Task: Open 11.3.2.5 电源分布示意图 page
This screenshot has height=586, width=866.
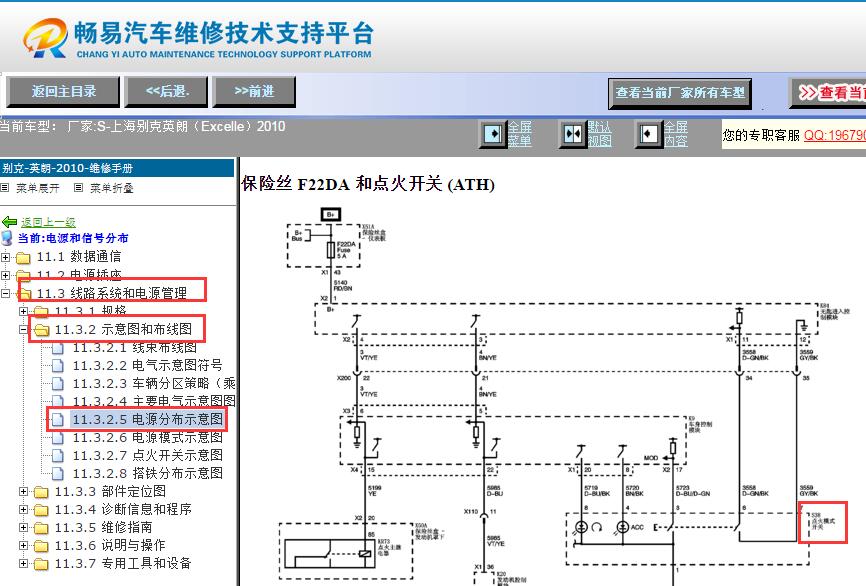Action: (x=147, y=419)
